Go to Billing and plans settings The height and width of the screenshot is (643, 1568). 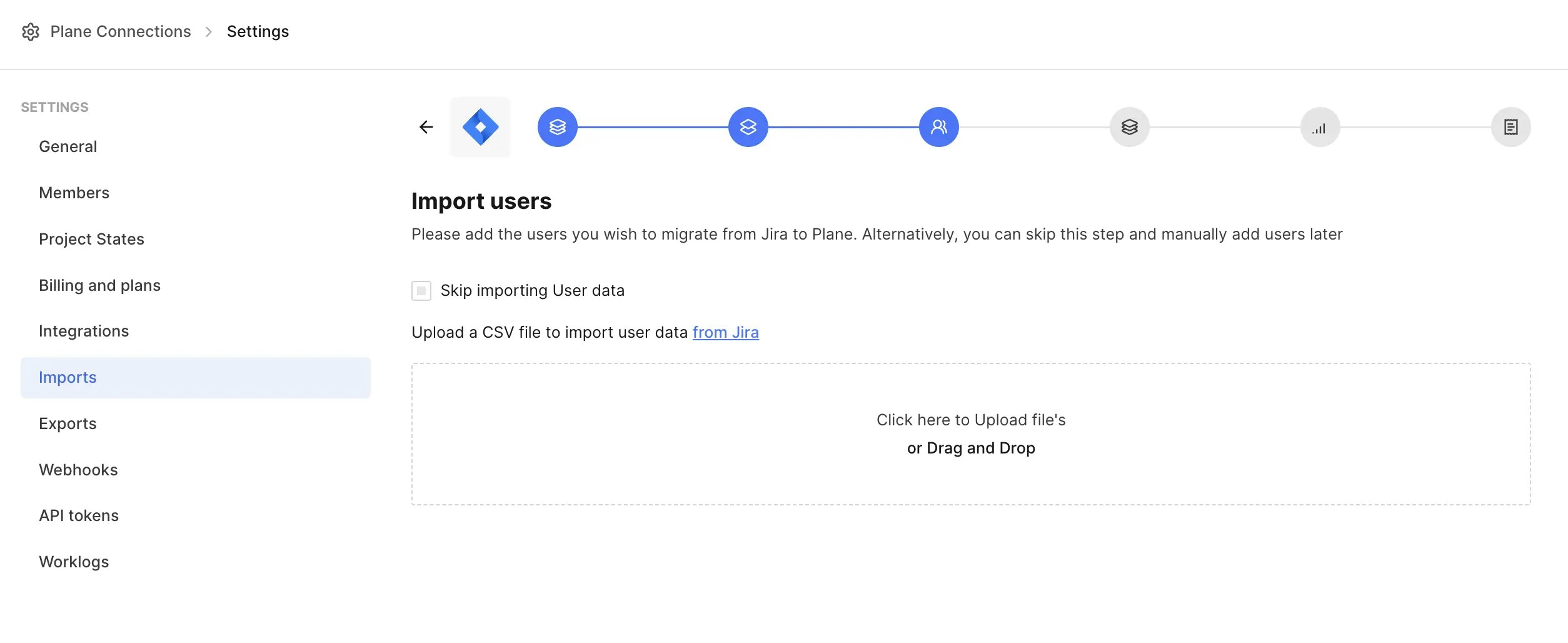click(99, 285)
